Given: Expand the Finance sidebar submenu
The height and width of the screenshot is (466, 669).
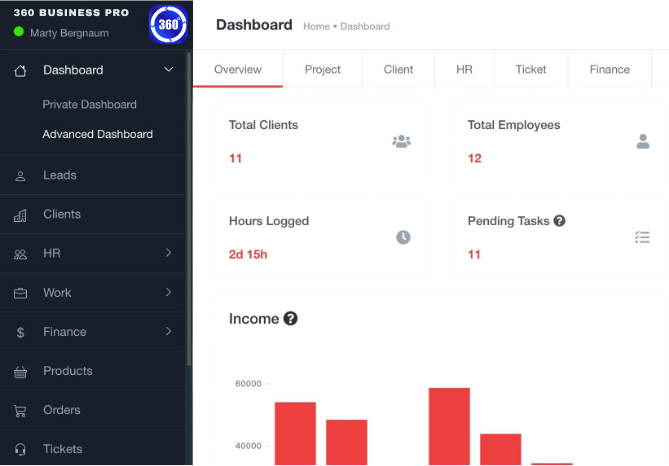Looking at the screenshot, I should click(x=168, y=332).
